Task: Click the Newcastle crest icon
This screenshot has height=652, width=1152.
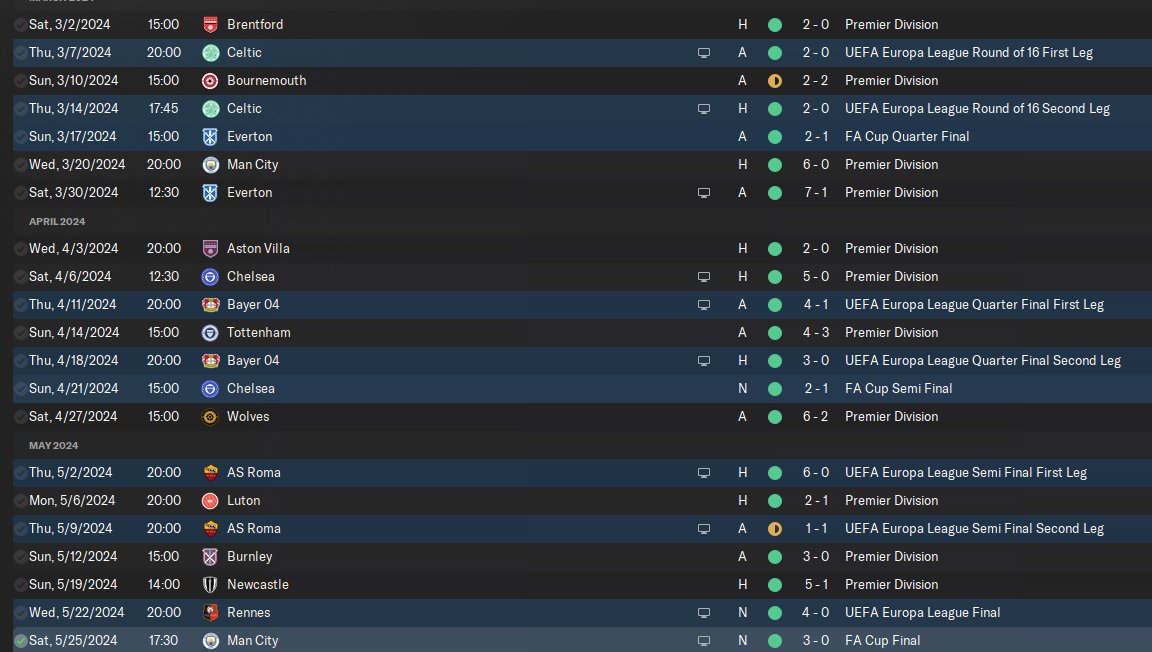Action: (x=210, y=585)
